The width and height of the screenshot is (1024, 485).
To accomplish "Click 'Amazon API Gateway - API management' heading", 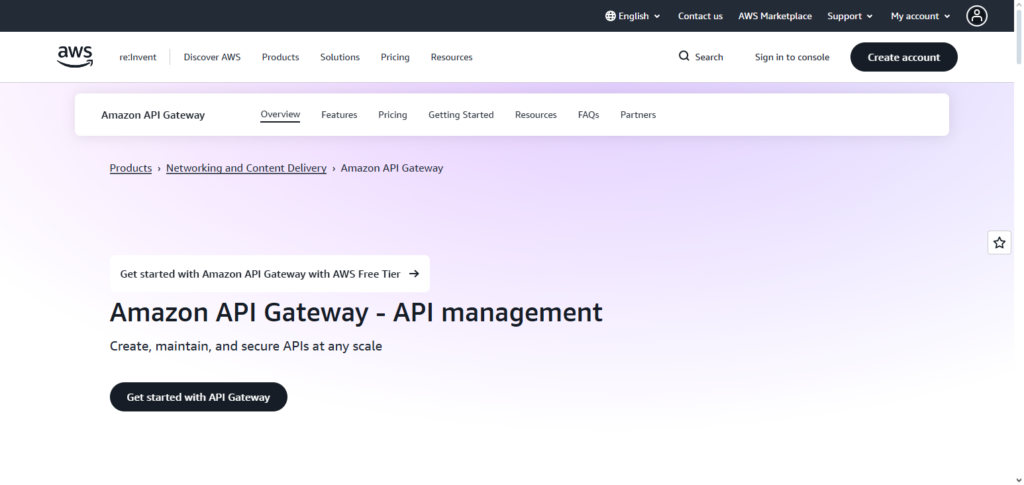I will click(356, 312).
